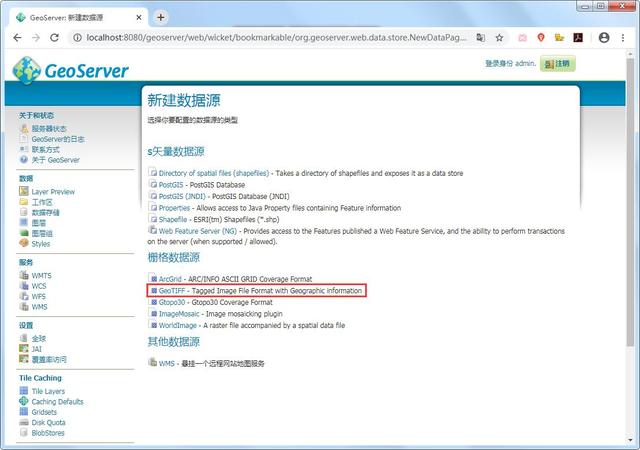Open Layer Preview in sidebar

click(53, 192)
